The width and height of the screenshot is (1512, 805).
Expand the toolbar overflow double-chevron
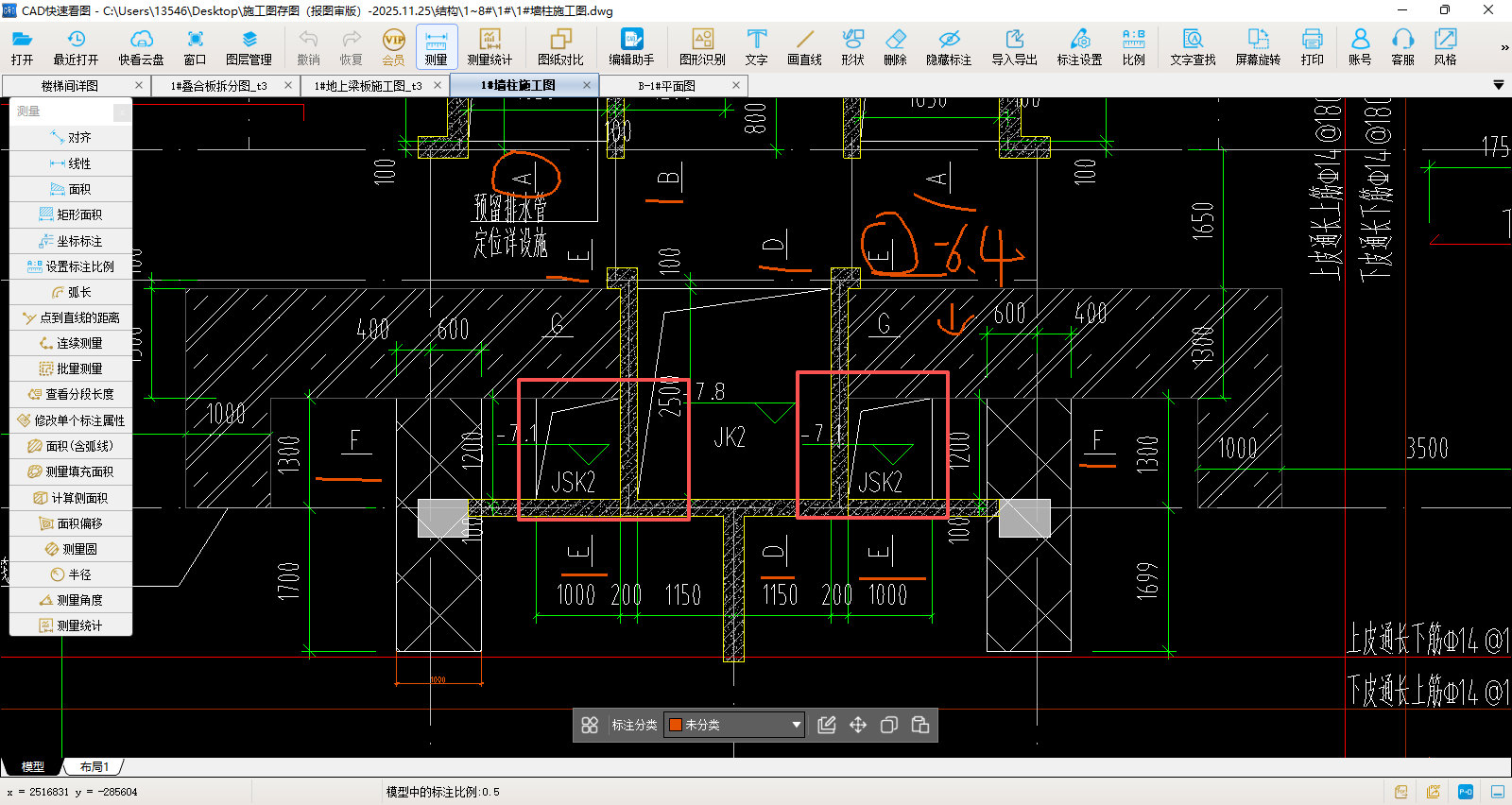[x=1504, y=47]
